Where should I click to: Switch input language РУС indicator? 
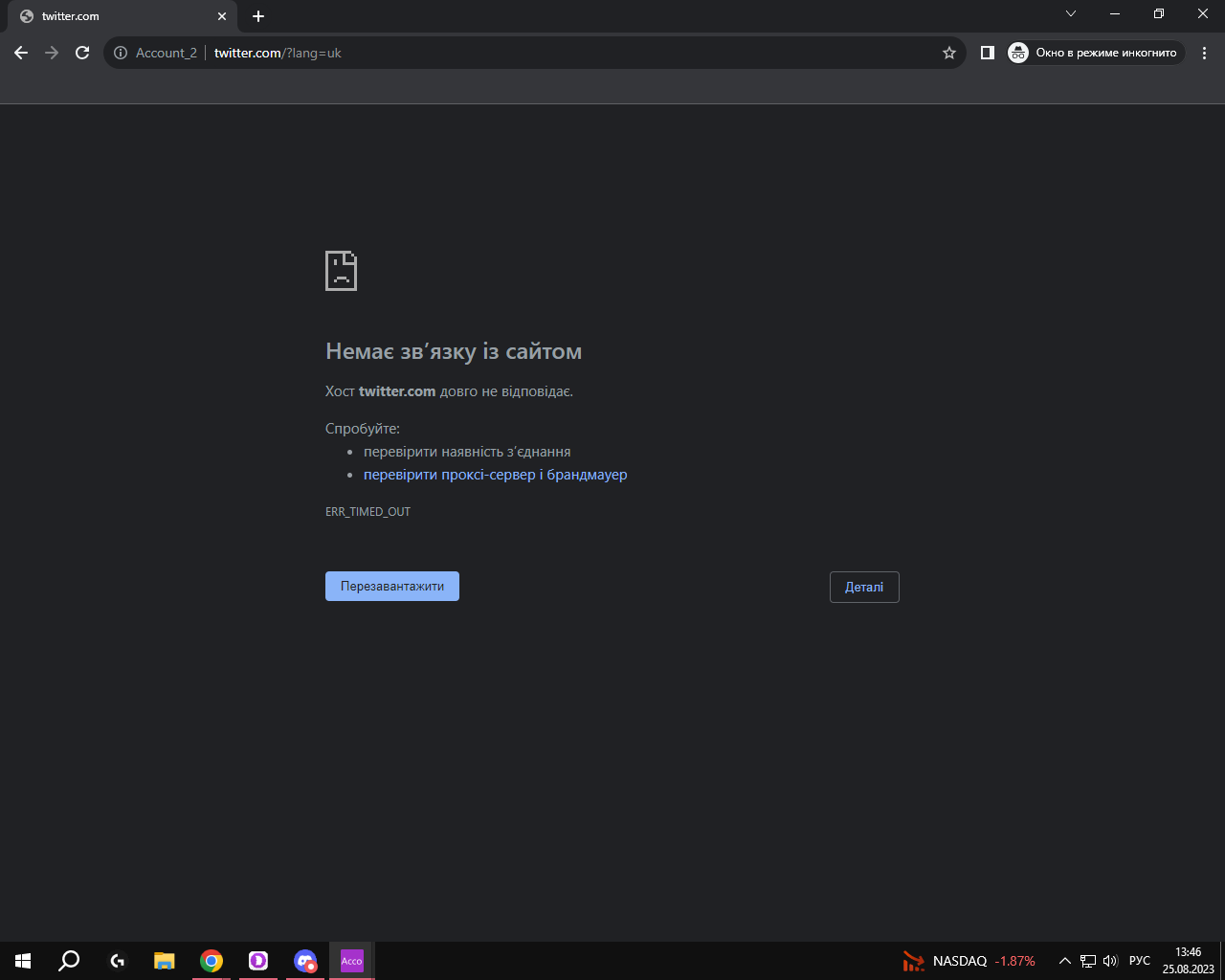click(x=1140, y=961)
